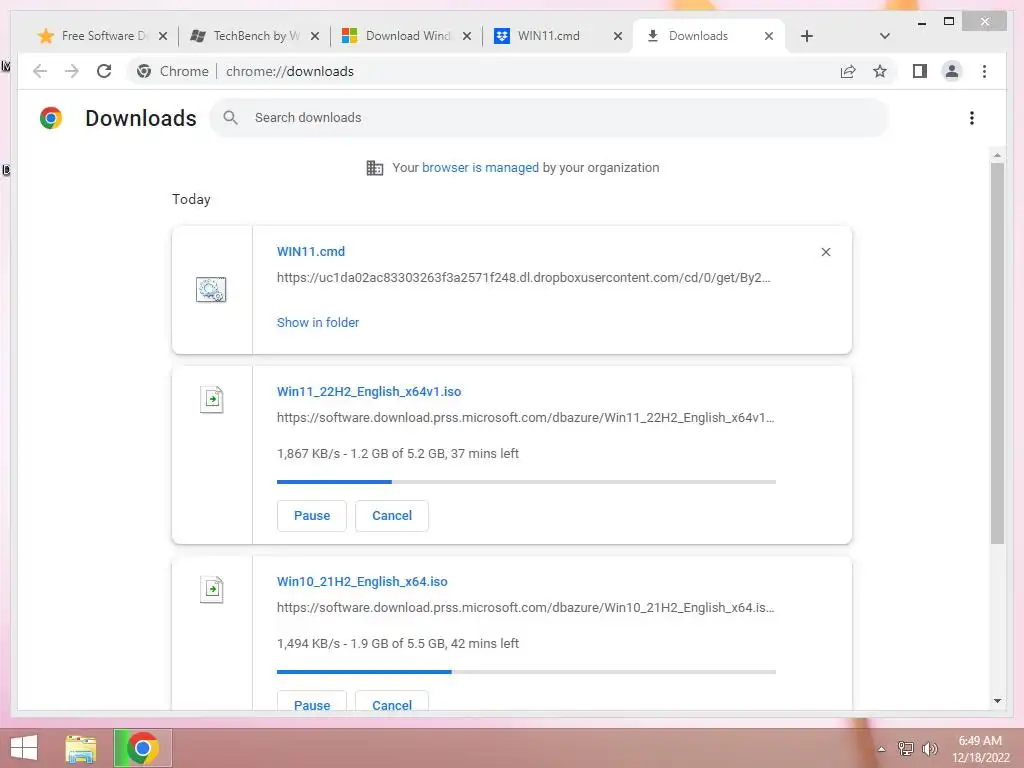Click the Win10 iso download progress bar

click(526, 672)
